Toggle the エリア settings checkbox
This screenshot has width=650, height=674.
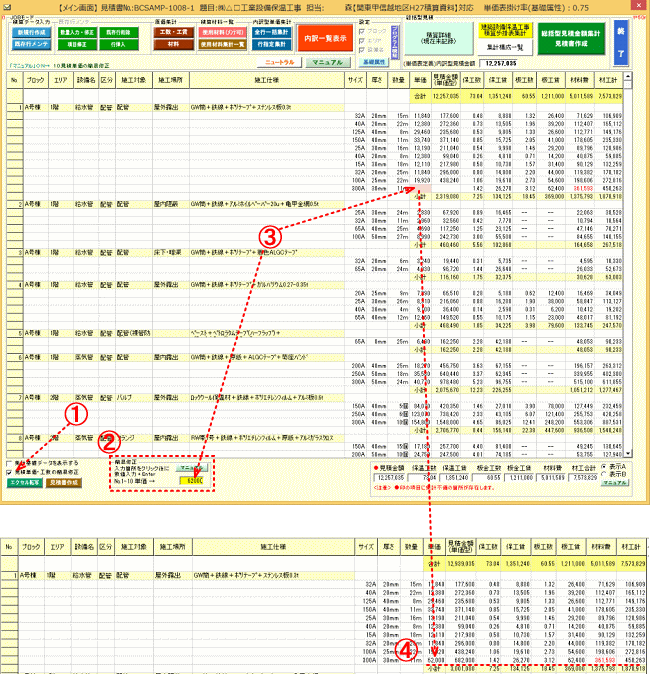click(362, 41)
